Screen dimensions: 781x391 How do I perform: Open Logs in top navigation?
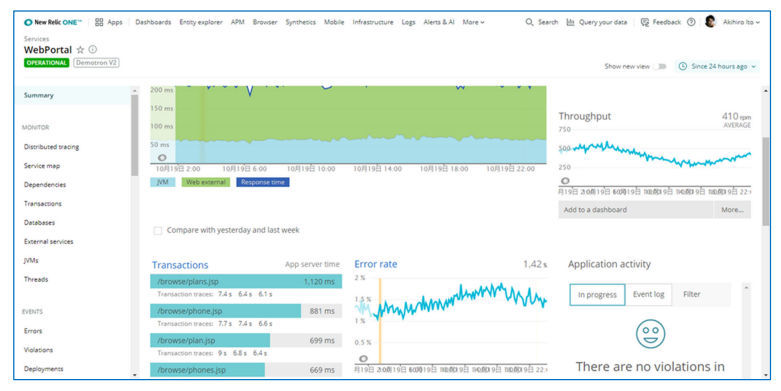click(x=408, y=22)
